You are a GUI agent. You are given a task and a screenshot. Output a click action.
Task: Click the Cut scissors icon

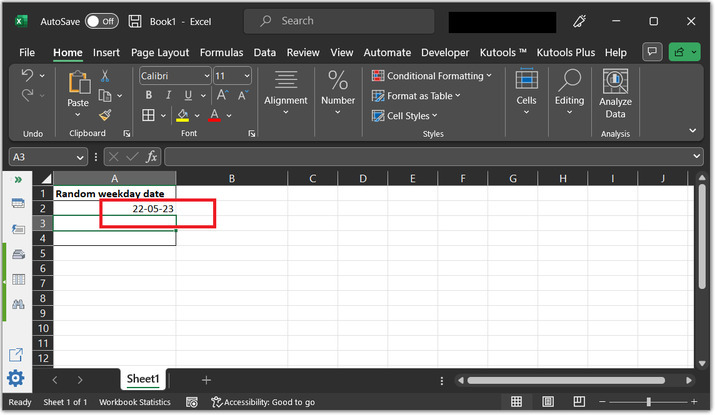point(105,75)
